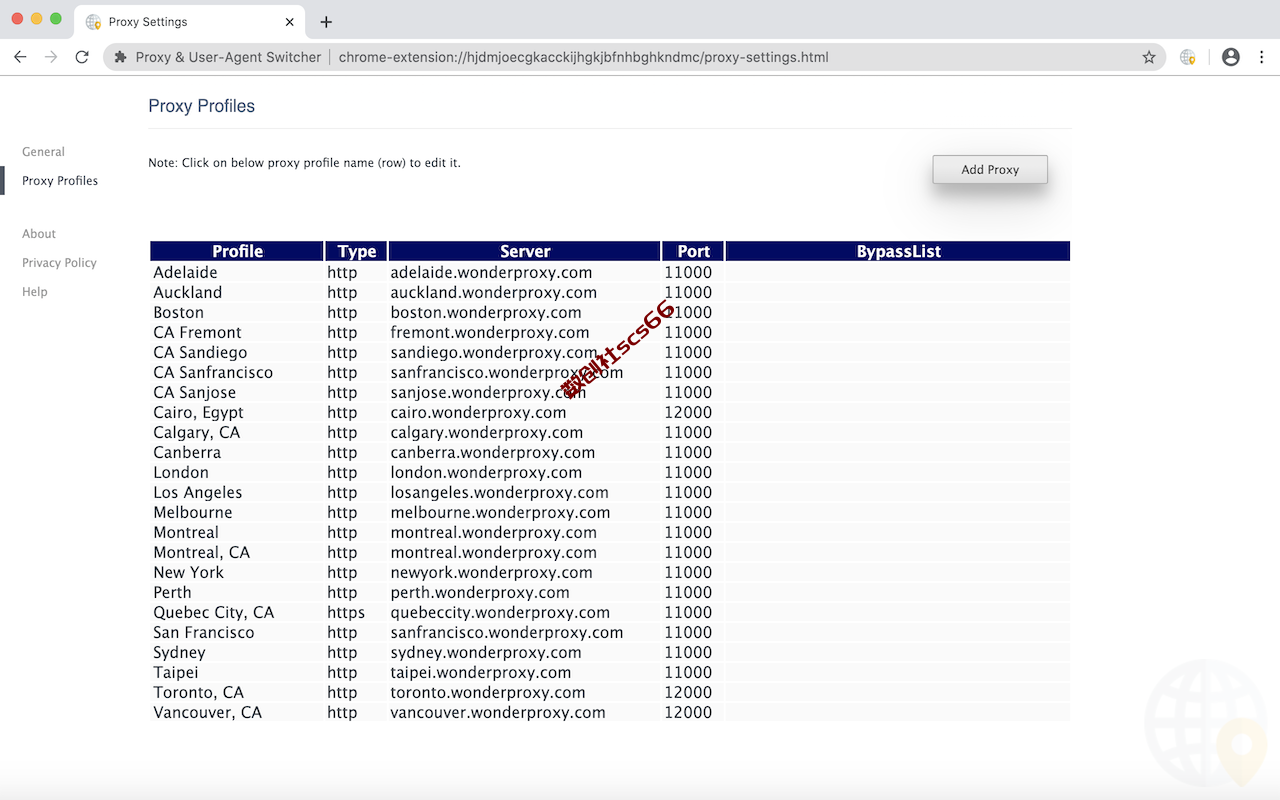The image size is (1280, 800).
Task: Edit the Montreal, CA proxy profile
Action: 610,552
